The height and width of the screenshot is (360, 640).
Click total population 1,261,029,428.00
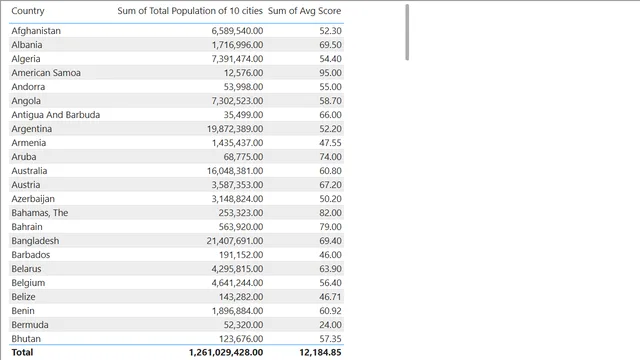tap(226, 352)
